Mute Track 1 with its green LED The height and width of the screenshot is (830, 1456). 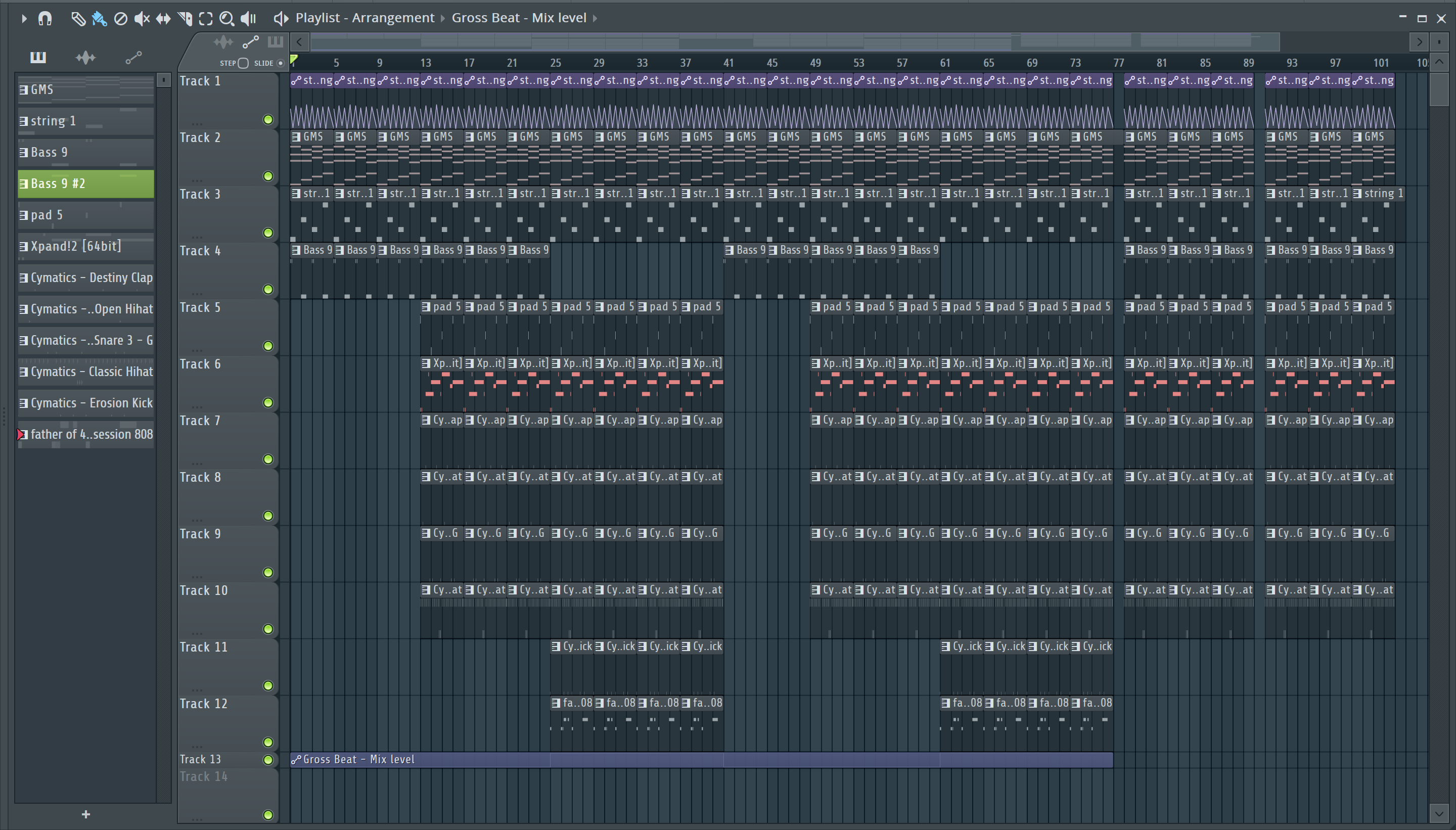(268, 120)
